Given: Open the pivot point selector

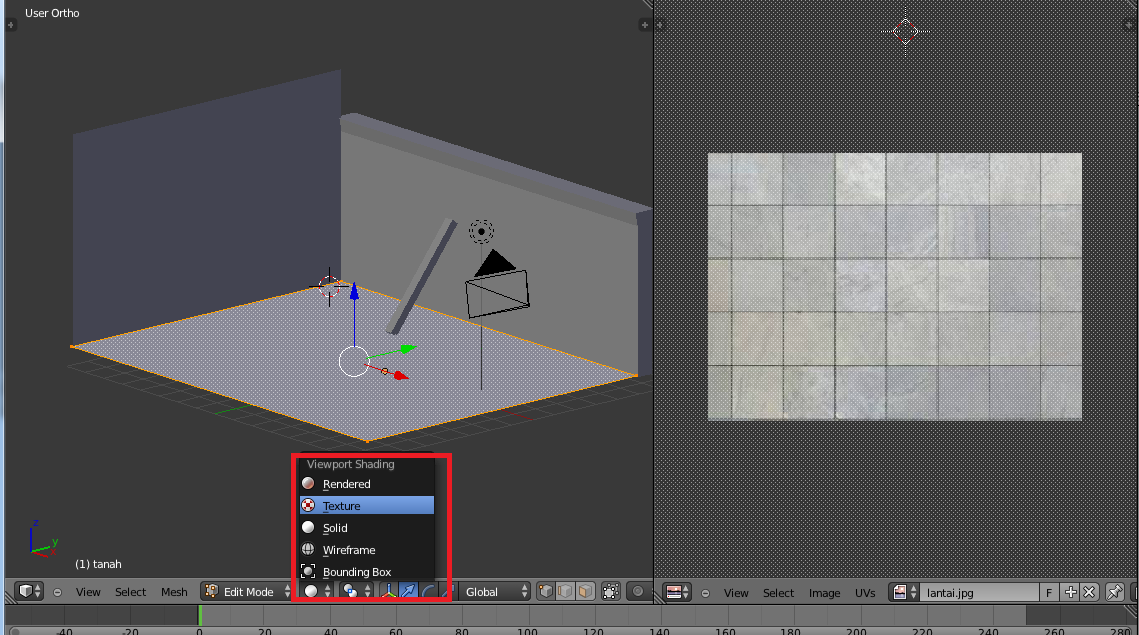Looking at the screenshot, I should [357, 591].
